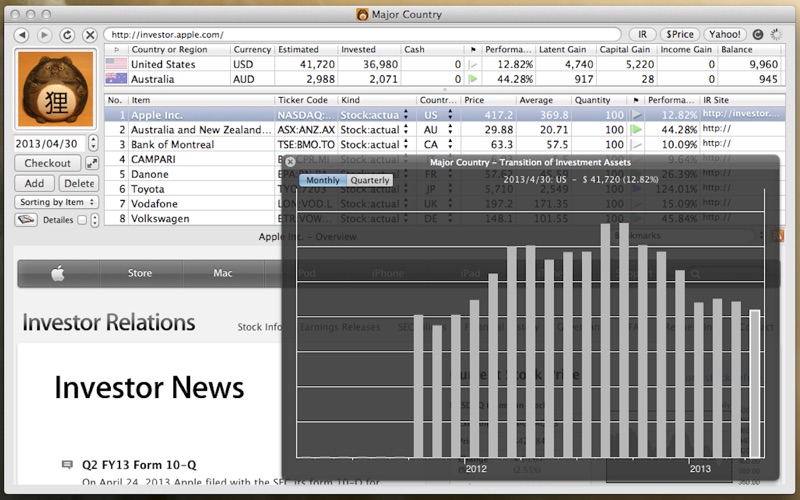The image size is (800, 500).
Task: Open Kind dropdown for Bank of Montreal
Action: point(406,144)
